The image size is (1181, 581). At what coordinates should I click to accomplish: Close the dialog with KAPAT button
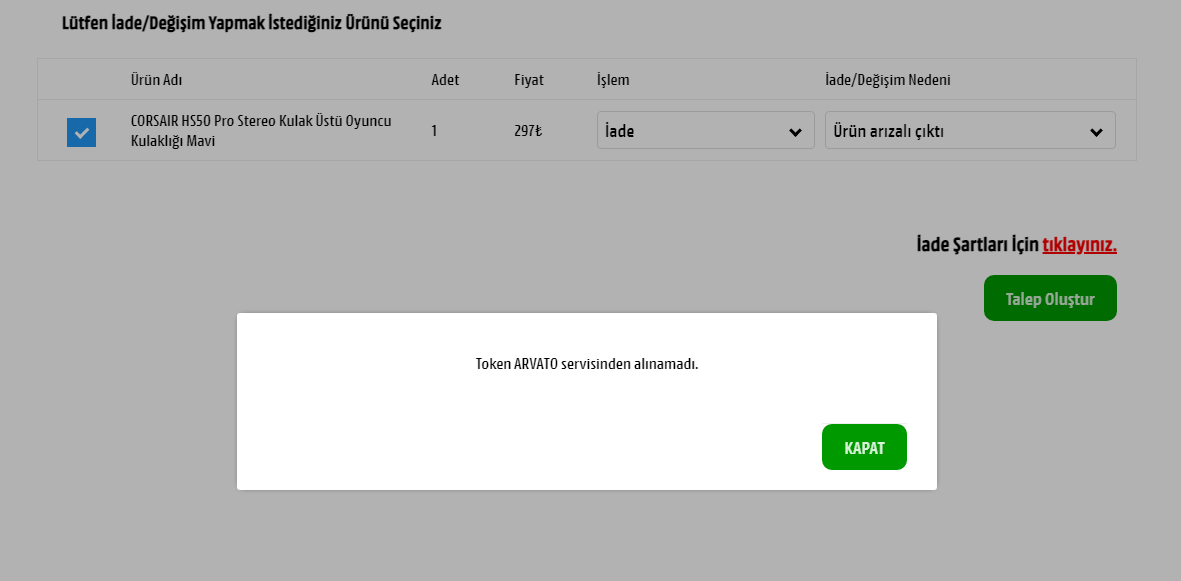(x=864, y=447)
